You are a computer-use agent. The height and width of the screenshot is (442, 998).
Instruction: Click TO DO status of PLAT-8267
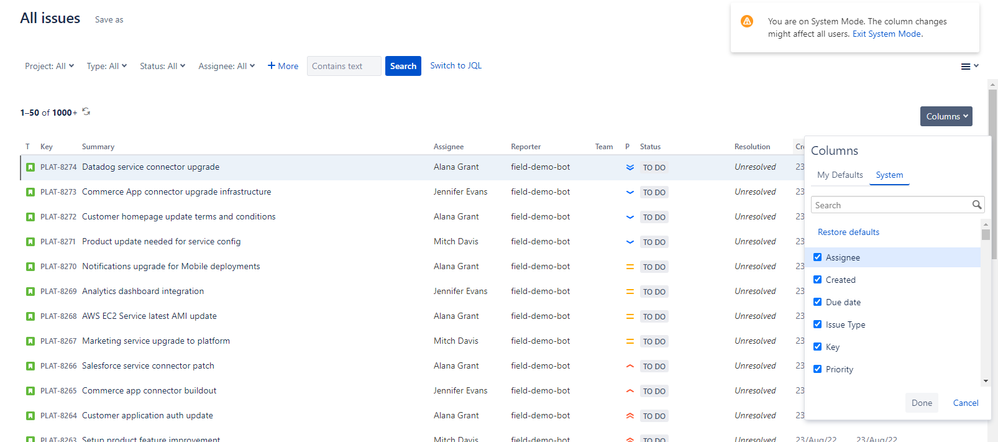click(654, 341)
